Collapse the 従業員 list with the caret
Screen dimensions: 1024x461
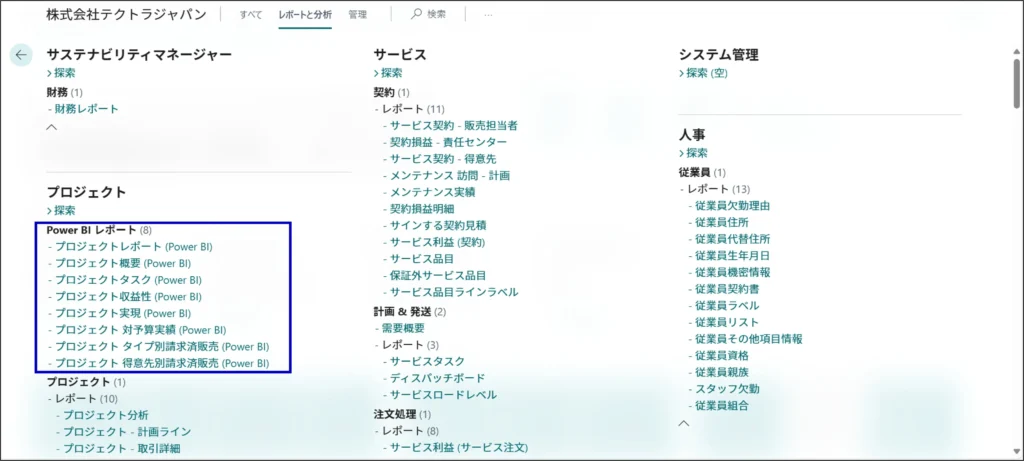click(684, 423)
